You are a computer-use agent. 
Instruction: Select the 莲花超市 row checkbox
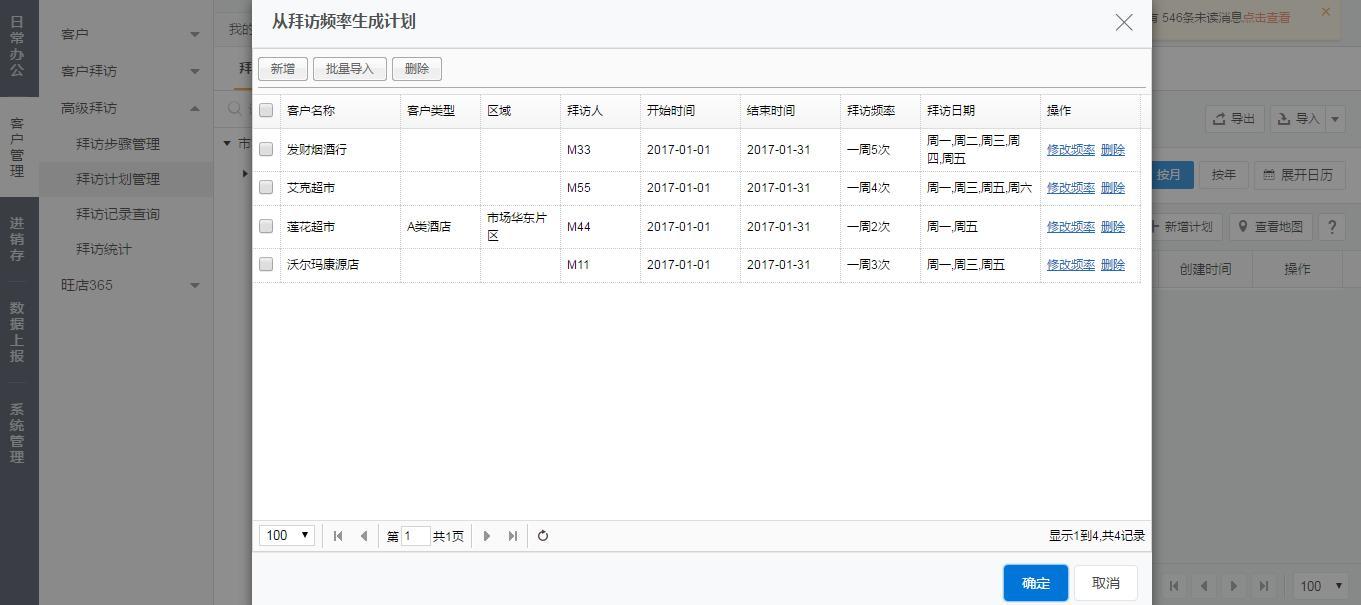266,226
